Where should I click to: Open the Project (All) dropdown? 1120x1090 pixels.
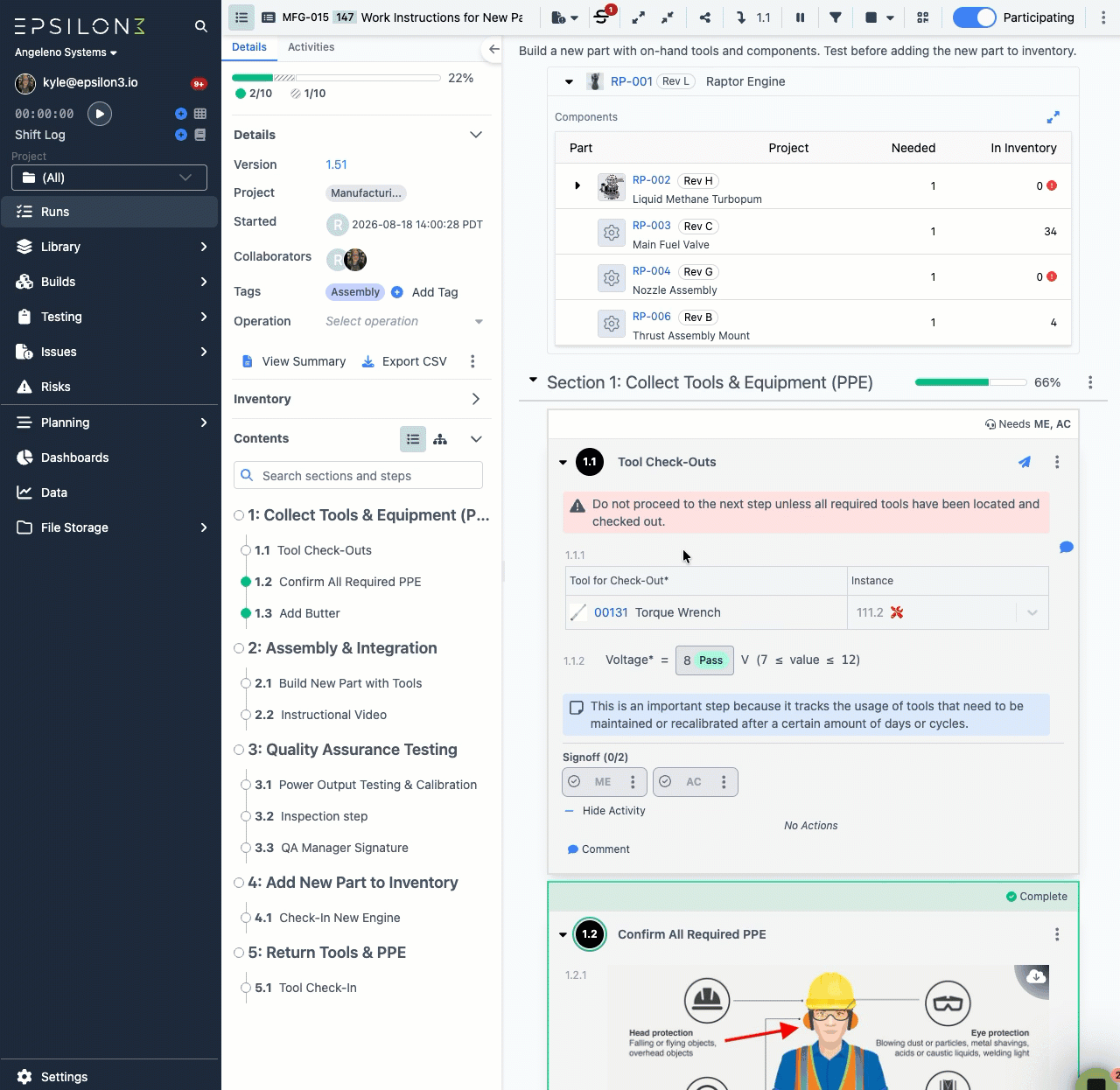(109, 178)
